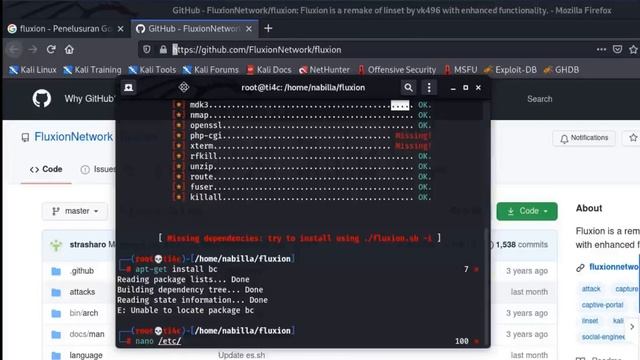The width and height of the screenshot is (640, 360).
Task: Open Offensive Security bookmark
Action: [397, 70]
